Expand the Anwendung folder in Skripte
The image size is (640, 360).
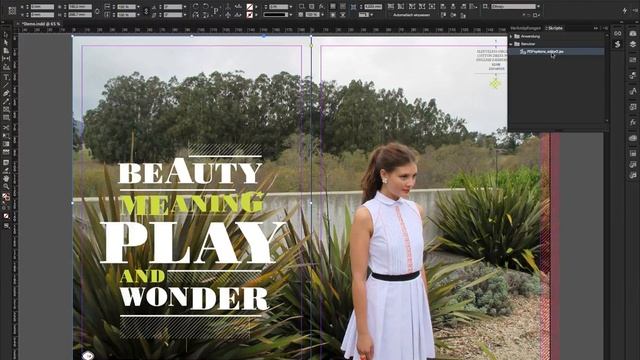(511, 36)
